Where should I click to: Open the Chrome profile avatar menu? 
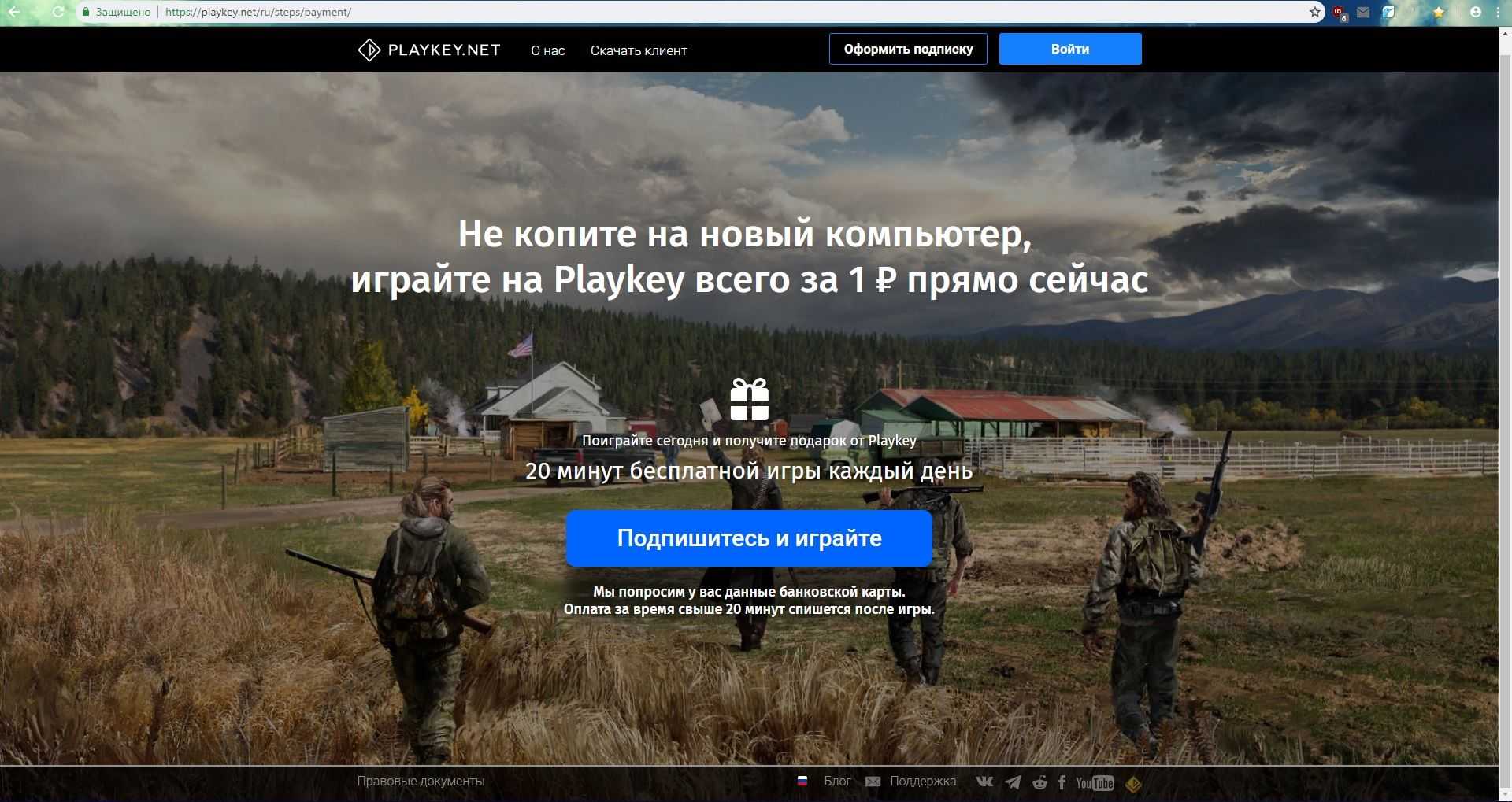click(x=1476, y=12)
